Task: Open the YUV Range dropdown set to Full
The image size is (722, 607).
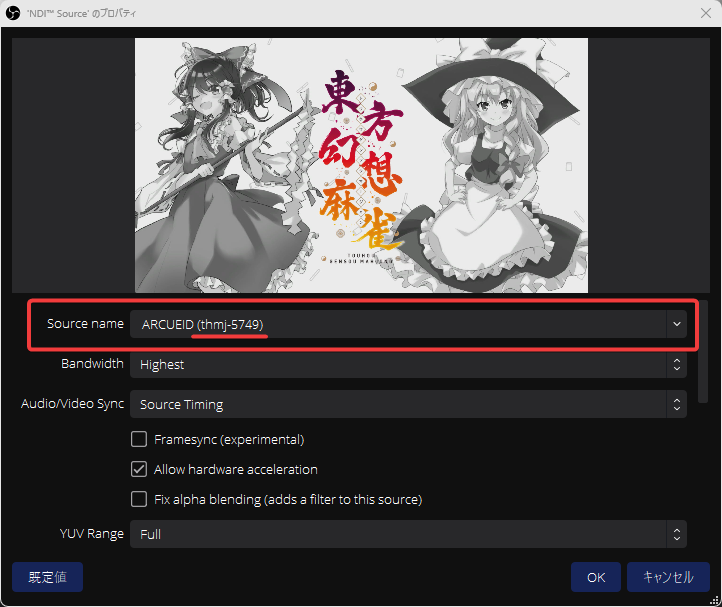Action: pyautogui.click(x=408, y=534)
